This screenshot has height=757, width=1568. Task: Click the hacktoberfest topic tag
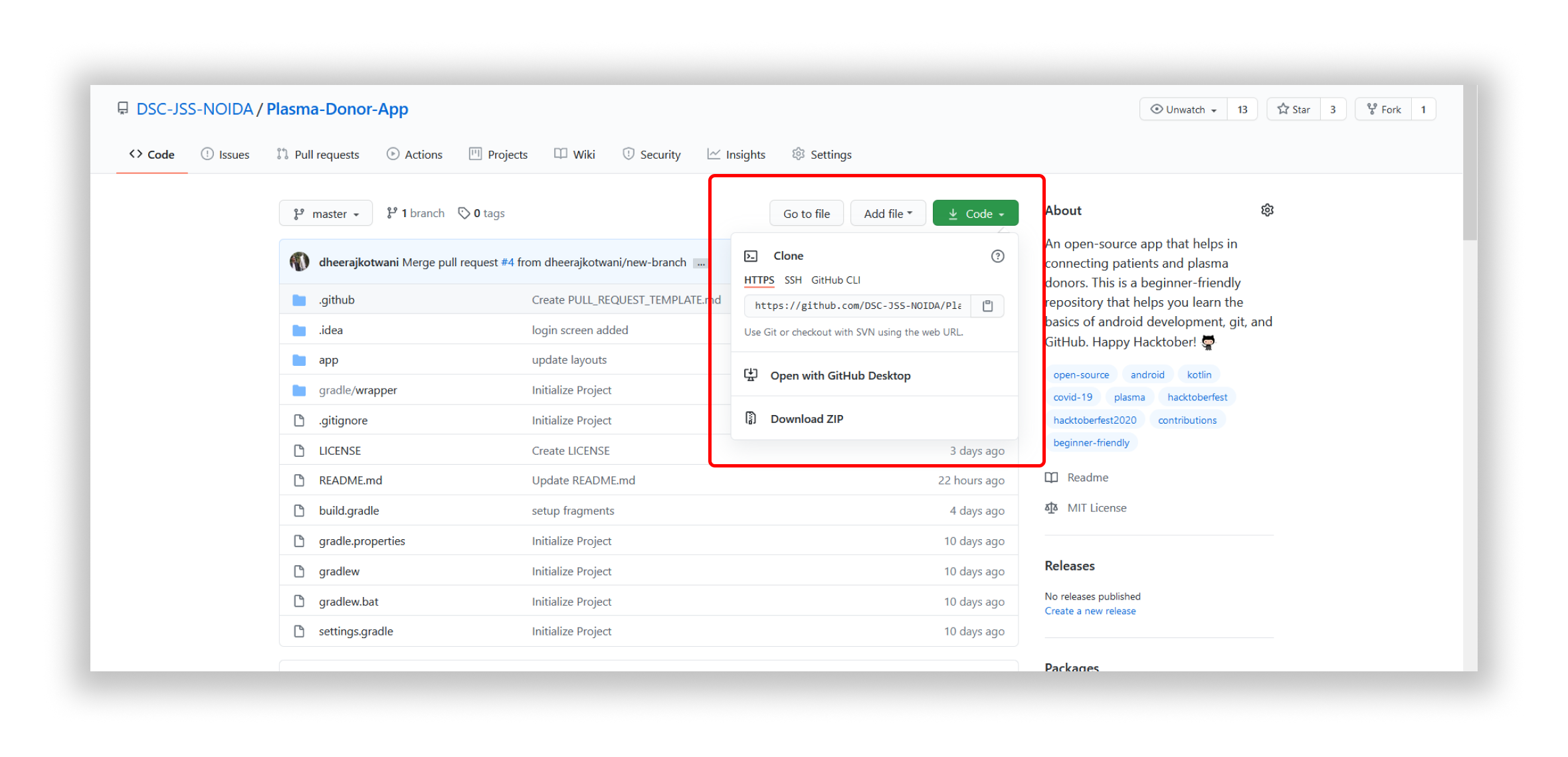[x=1197, y=397]
